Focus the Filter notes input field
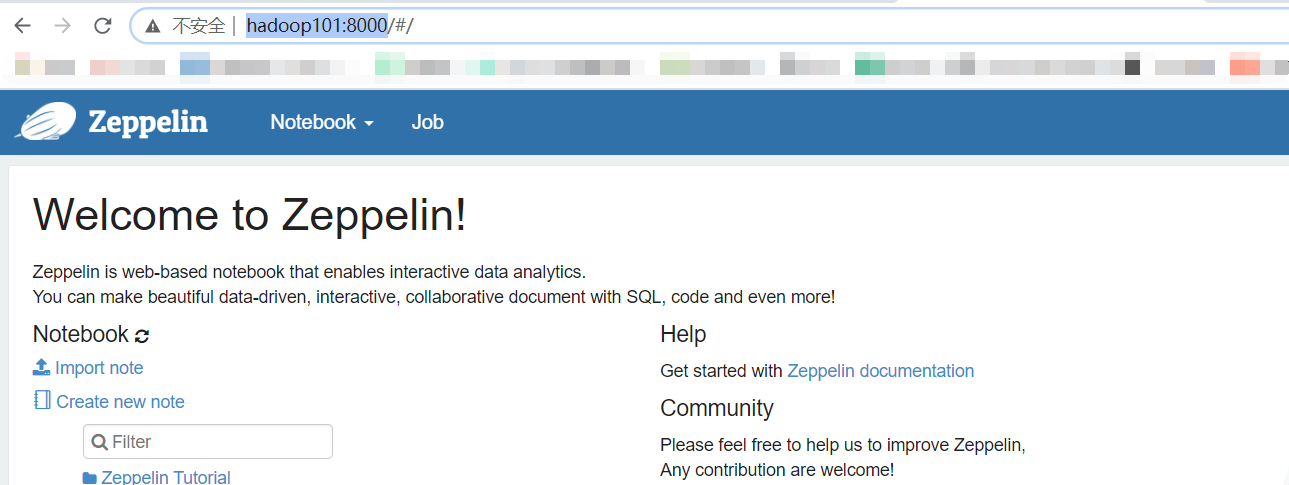This screenshot has width=1289, height=485. pyautogui.click(x=208, y=441)
